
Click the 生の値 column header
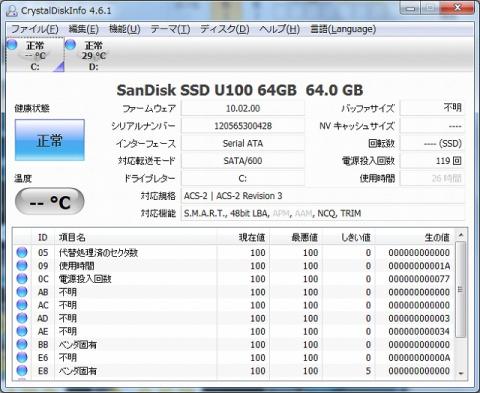(415, 237)
